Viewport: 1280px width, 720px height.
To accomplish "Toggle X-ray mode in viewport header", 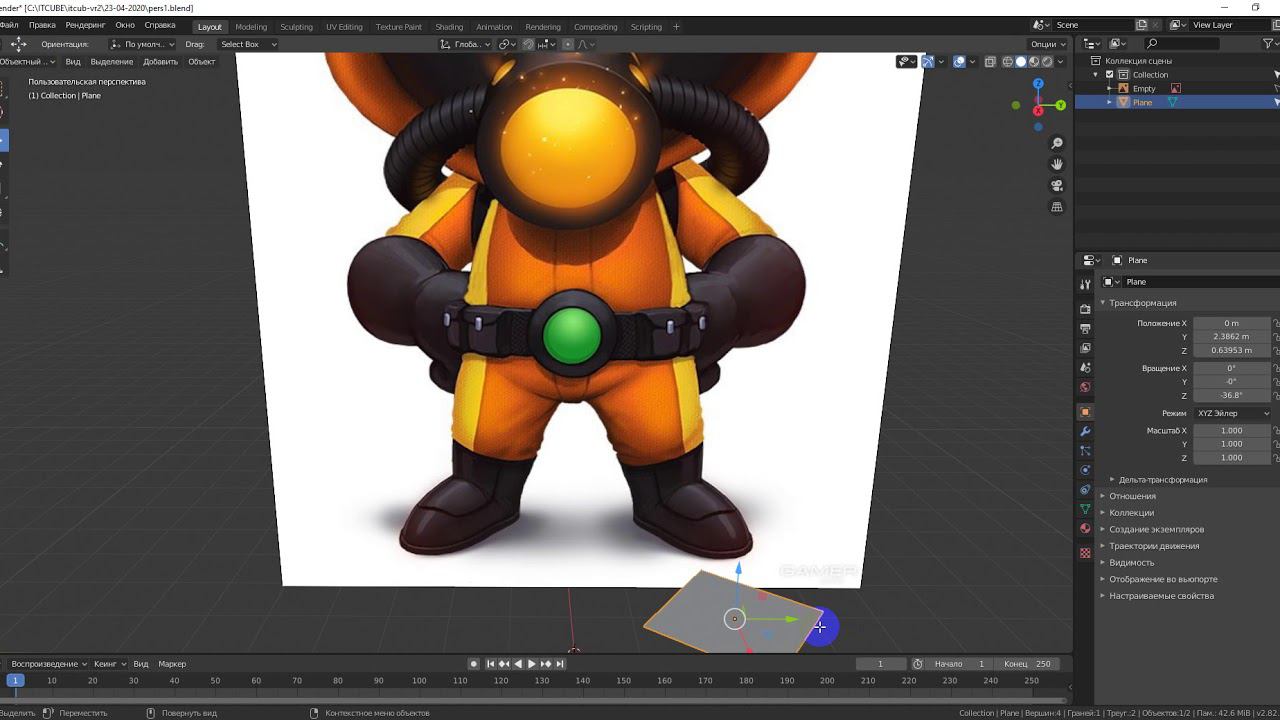I will (989, 62).
